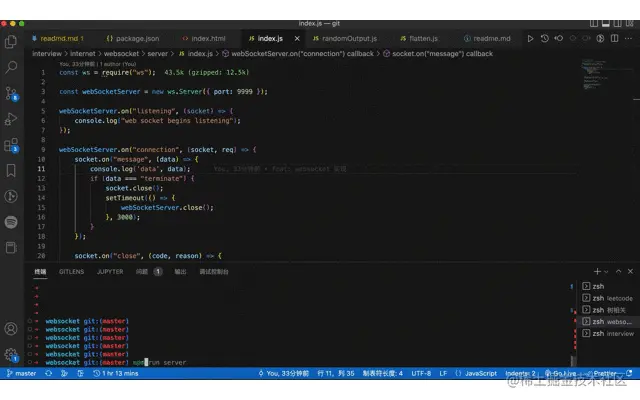Switch to the flatten.js tab
The width and height of the screenshot is (640, 400).
(x=419, y=38)
